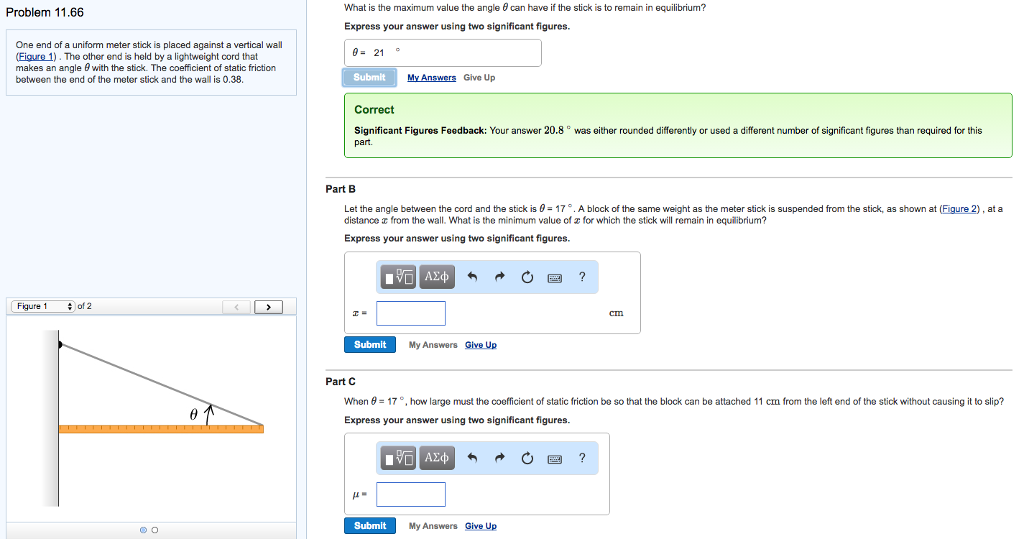Submit the Part B answer
This screenshot has width=1024, height=539.
pyautogui.click(x=370, y=344)
